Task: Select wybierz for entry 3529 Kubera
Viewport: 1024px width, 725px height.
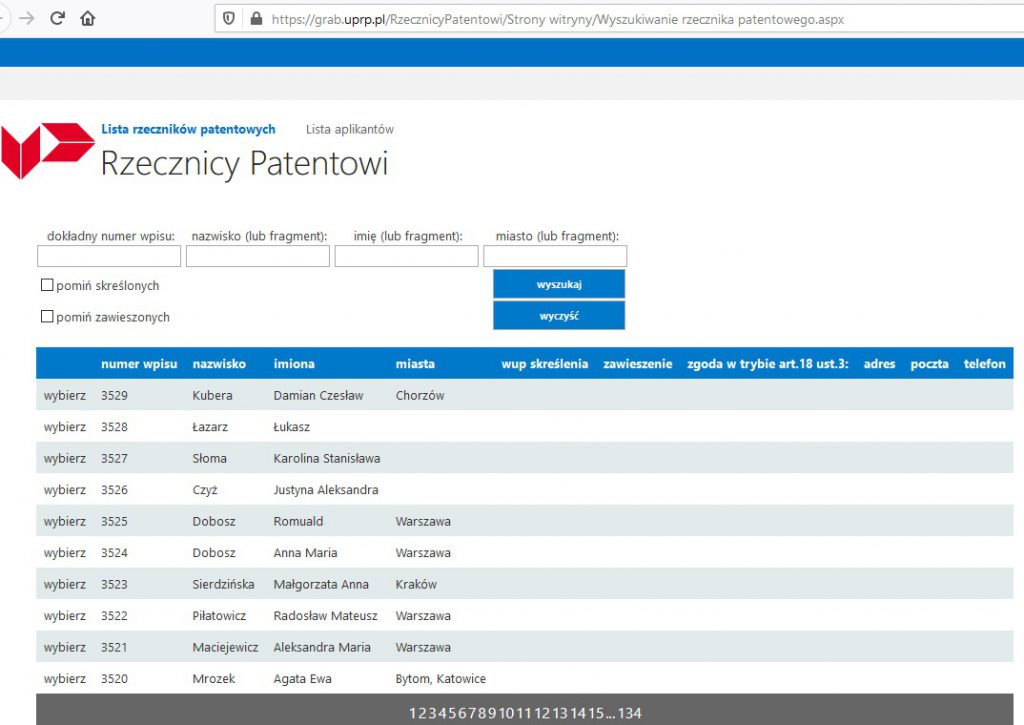Action: click(x=65, y=395)
